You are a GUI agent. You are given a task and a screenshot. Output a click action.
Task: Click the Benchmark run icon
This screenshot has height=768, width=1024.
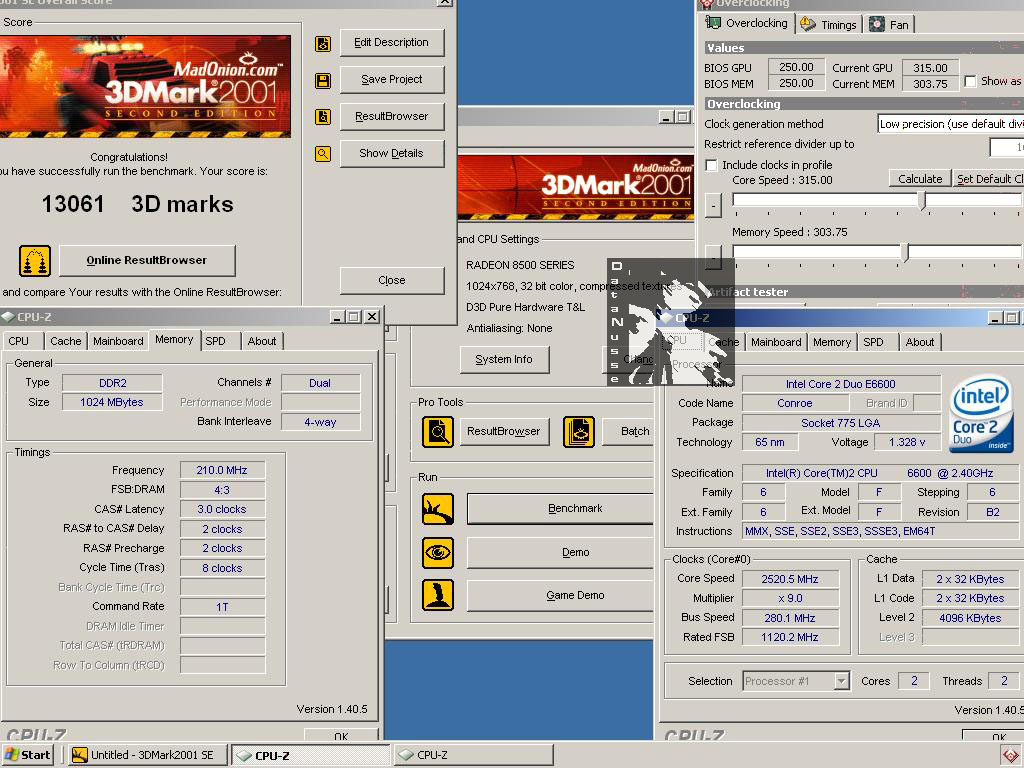(438, 509)
